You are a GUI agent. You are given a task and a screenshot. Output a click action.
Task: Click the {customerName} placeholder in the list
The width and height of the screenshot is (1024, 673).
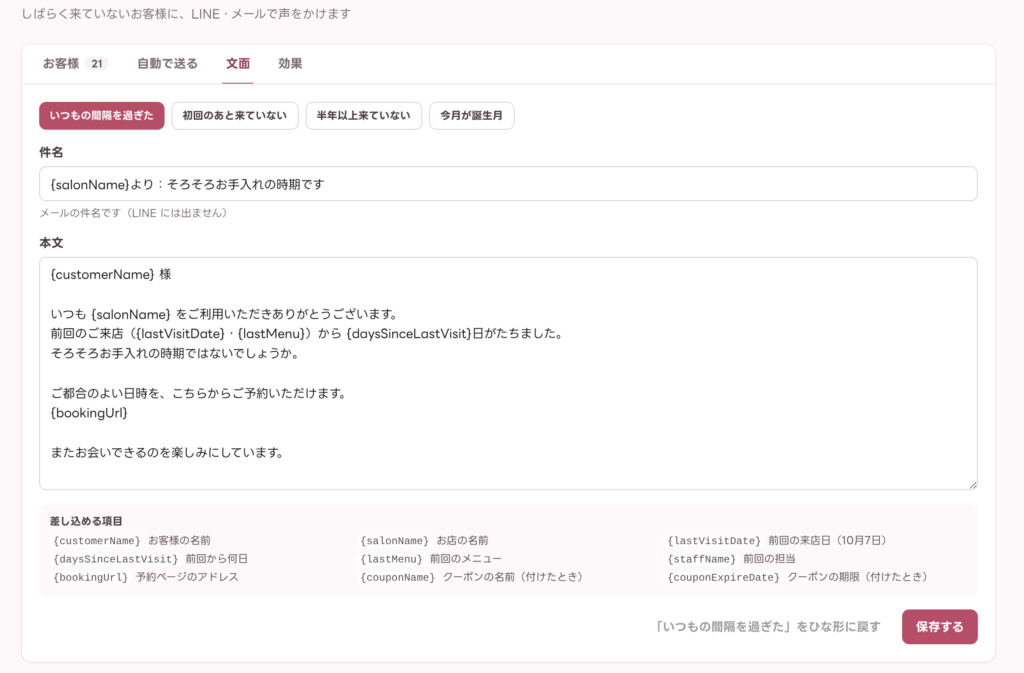pos(97,540)
